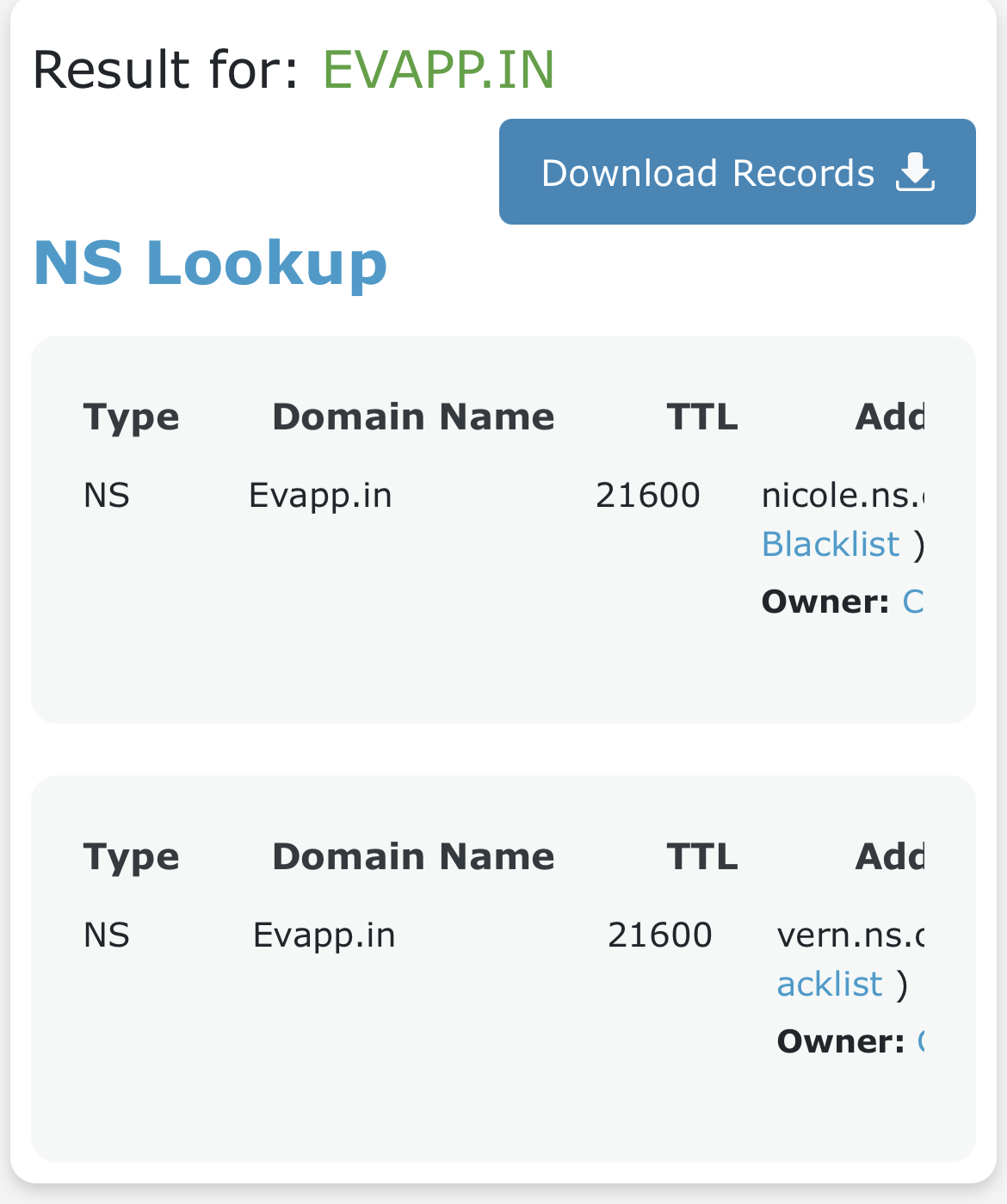
Task: Click the TTL header in second table
Action: [701, 857]
